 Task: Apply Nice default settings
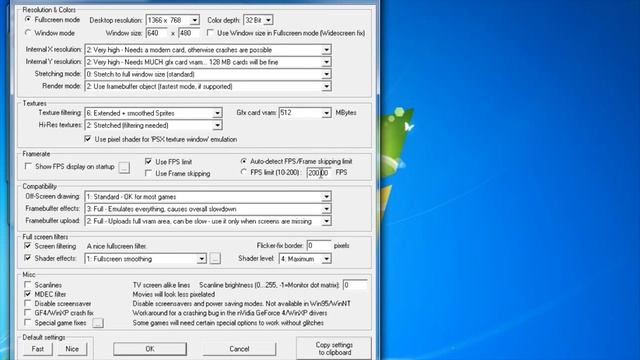click(x=72, y=349)
